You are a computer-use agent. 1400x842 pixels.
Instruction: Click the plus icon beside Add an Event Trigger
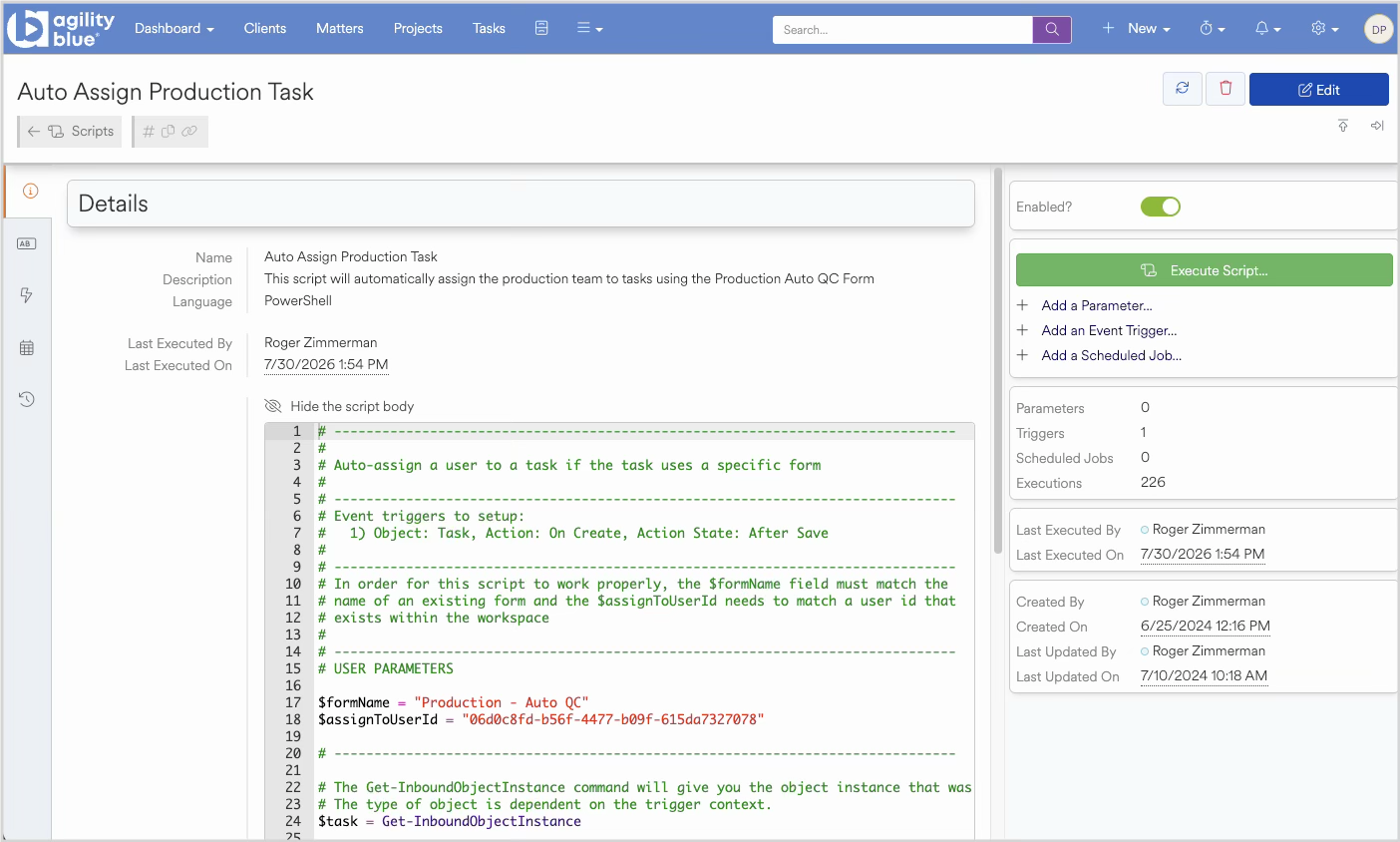click(1023, 330)
